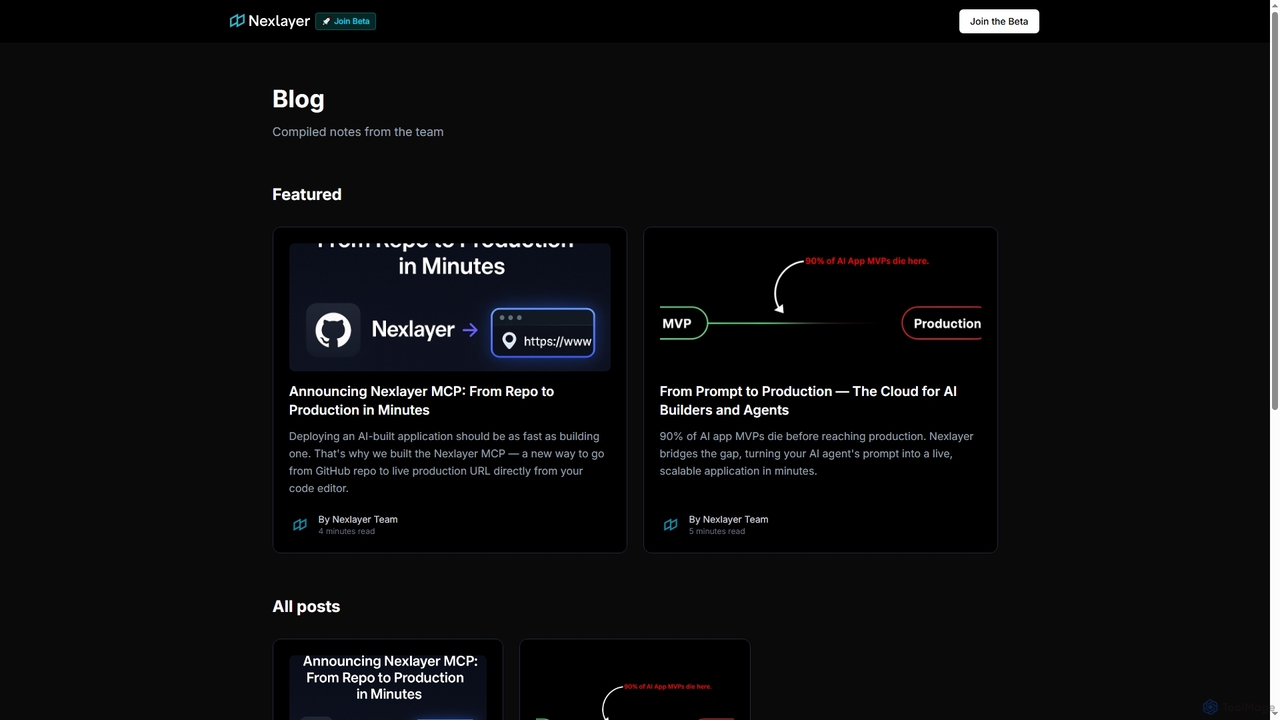Image resolution: width=1280 pixels, height=720 pixels.
Task: Click author avatar icon on MCP featured card
Action: tap(300, 524)
